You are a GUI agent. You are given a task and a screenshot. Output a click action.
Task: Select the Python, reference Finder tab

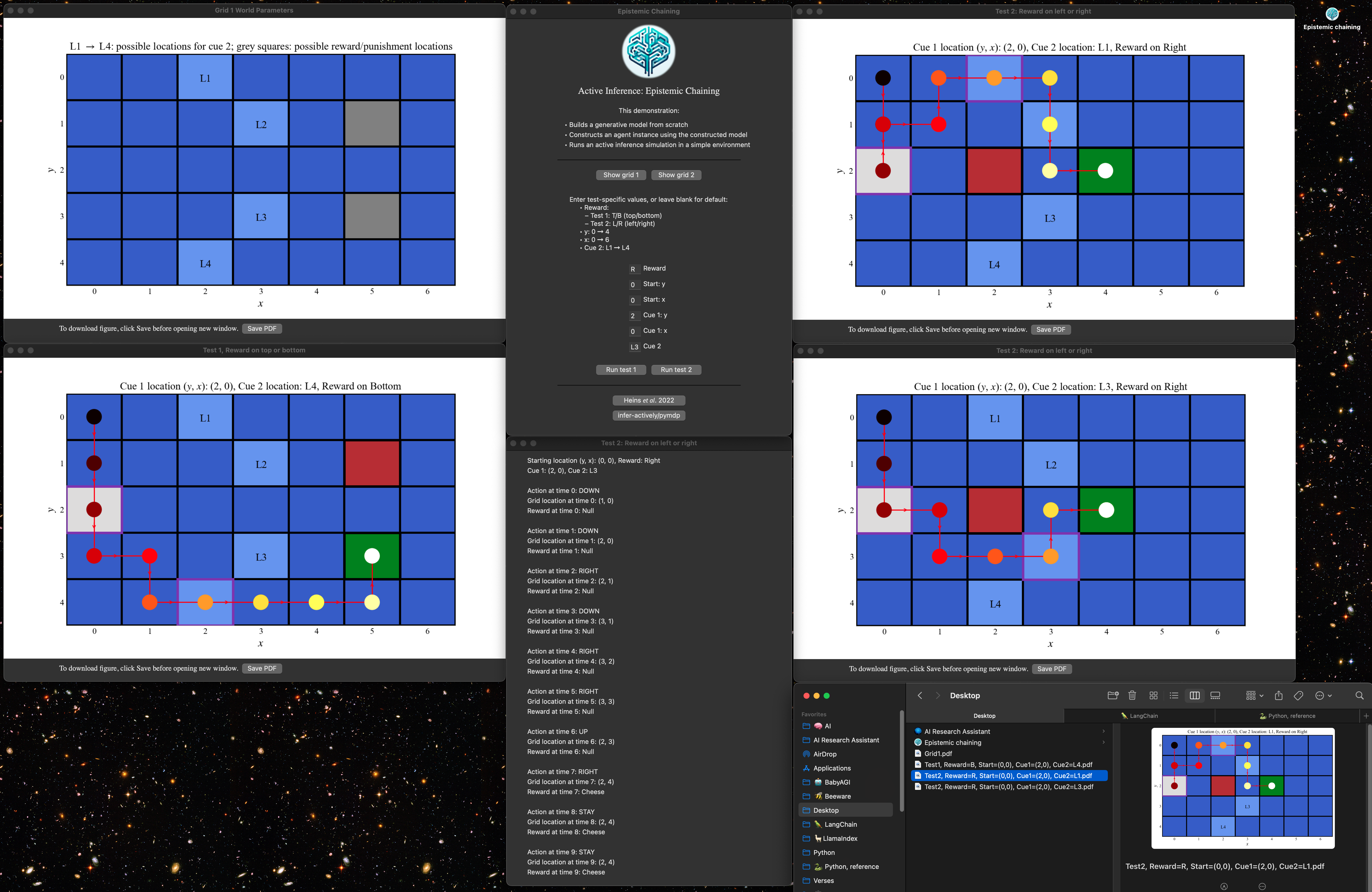[1287, 716]
